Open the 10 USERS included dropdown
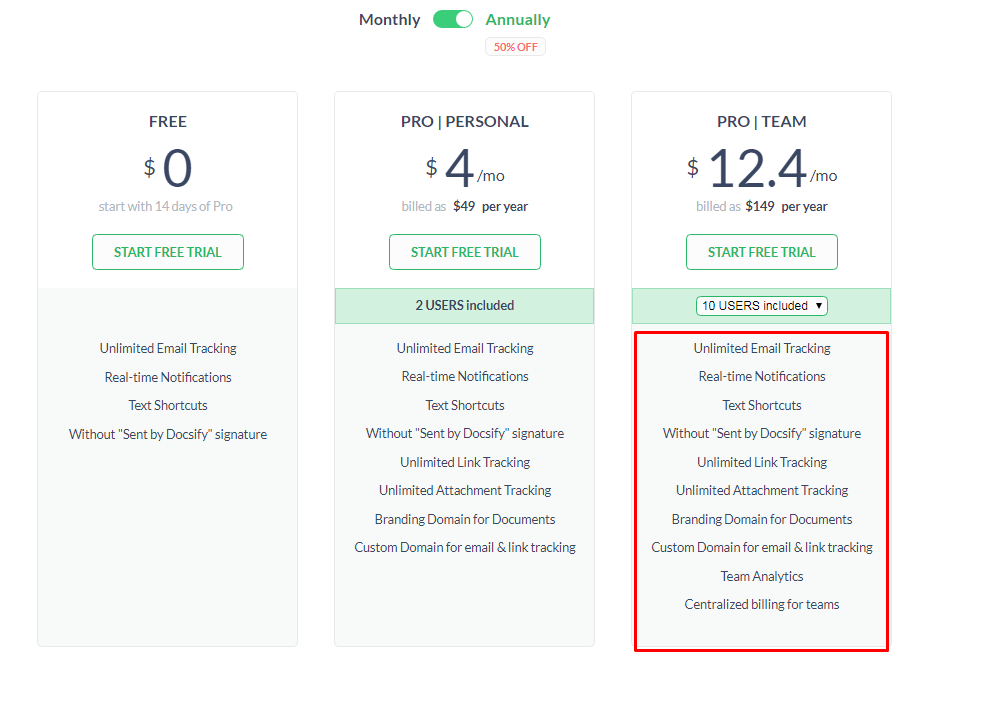 pos(761,306)
